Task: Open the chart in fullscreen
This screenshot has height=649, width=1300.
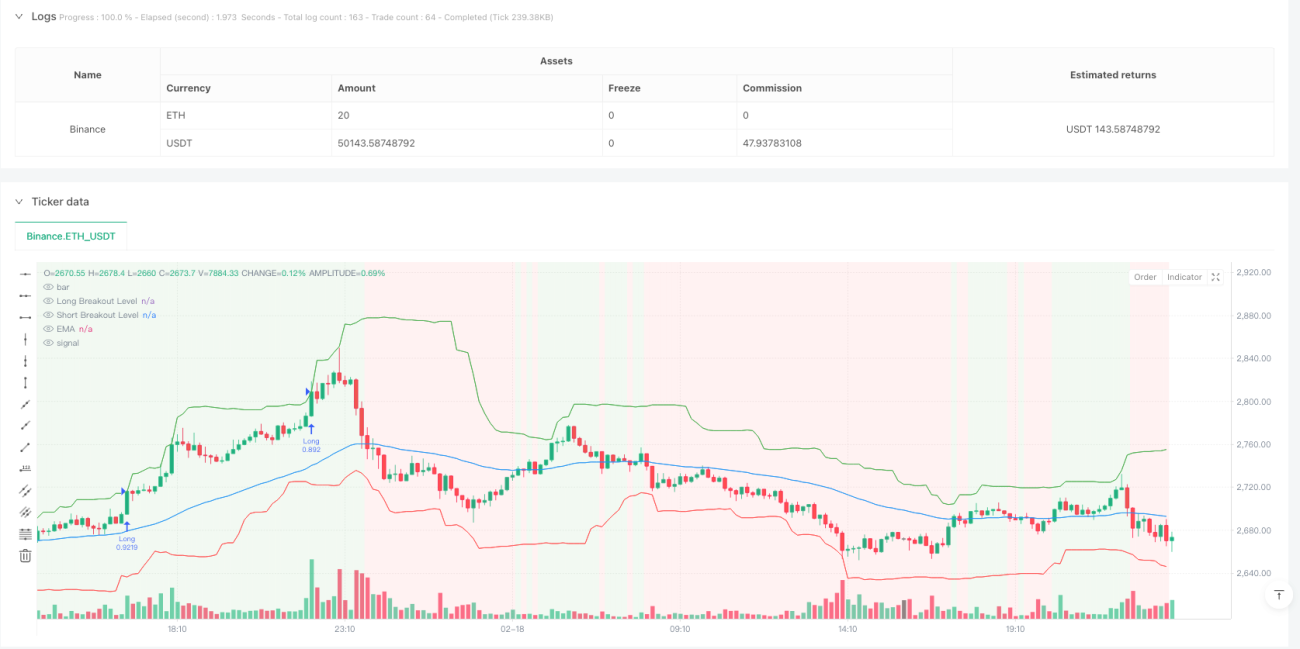Action: click(1216, 277)
